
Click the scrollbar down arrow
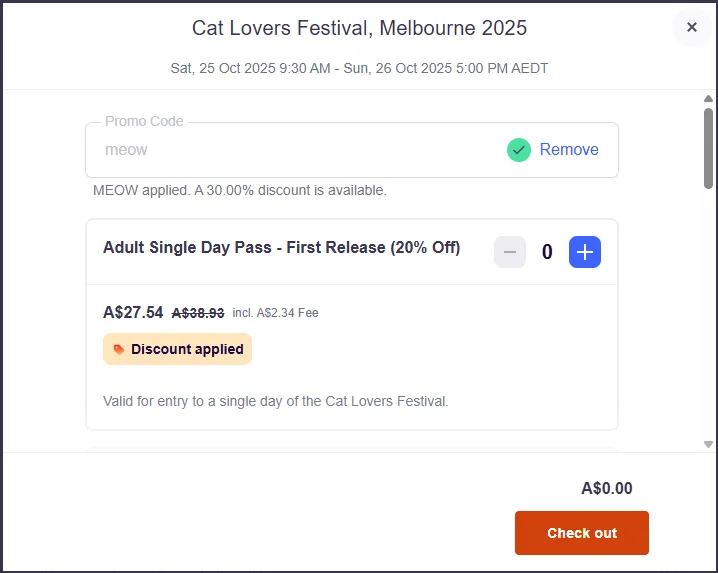pos(708,444)
